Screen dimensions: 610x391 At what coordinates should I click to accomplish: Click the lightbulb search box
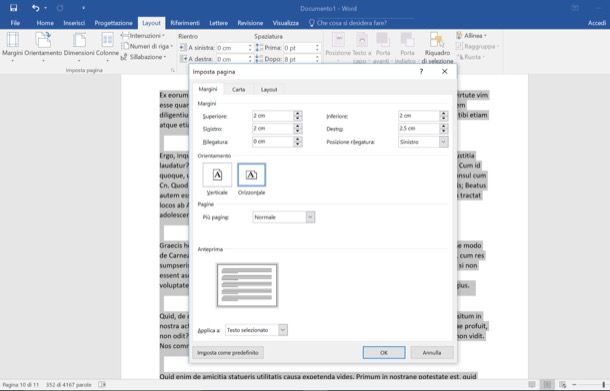[x=348, y=23]
